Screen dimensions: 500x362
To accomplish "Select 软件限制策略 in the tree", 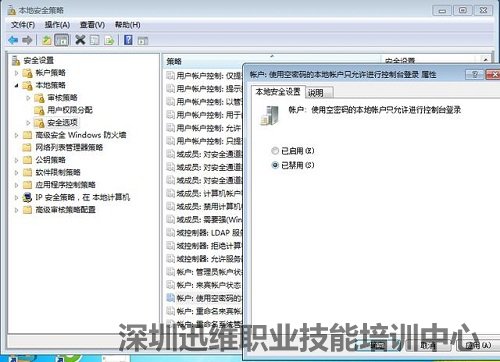I will [58, 172].
